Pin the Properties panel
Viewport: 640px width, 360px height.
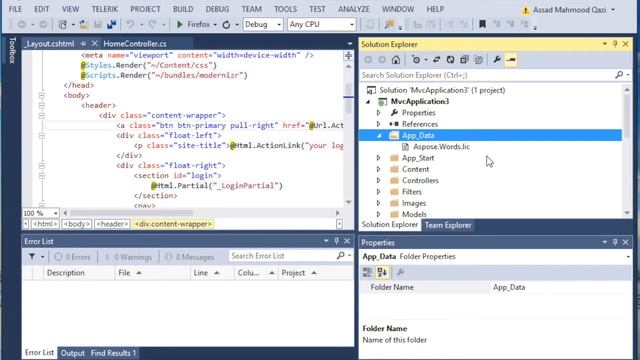tap(615, 242)
